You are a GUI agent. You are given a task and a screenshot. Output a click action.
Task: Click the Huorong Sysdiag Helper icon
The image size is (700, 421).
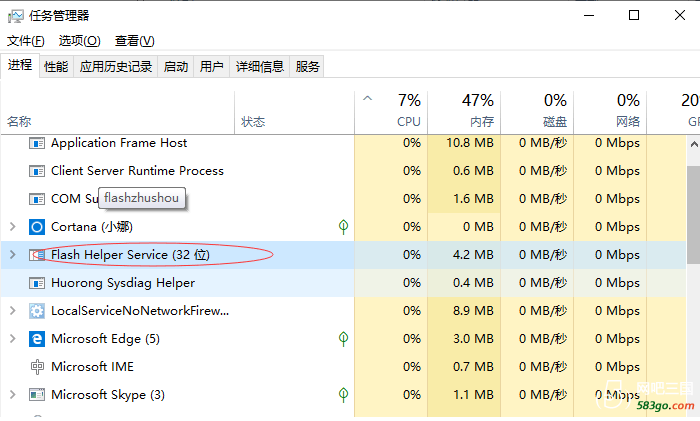tap(37, 283)
